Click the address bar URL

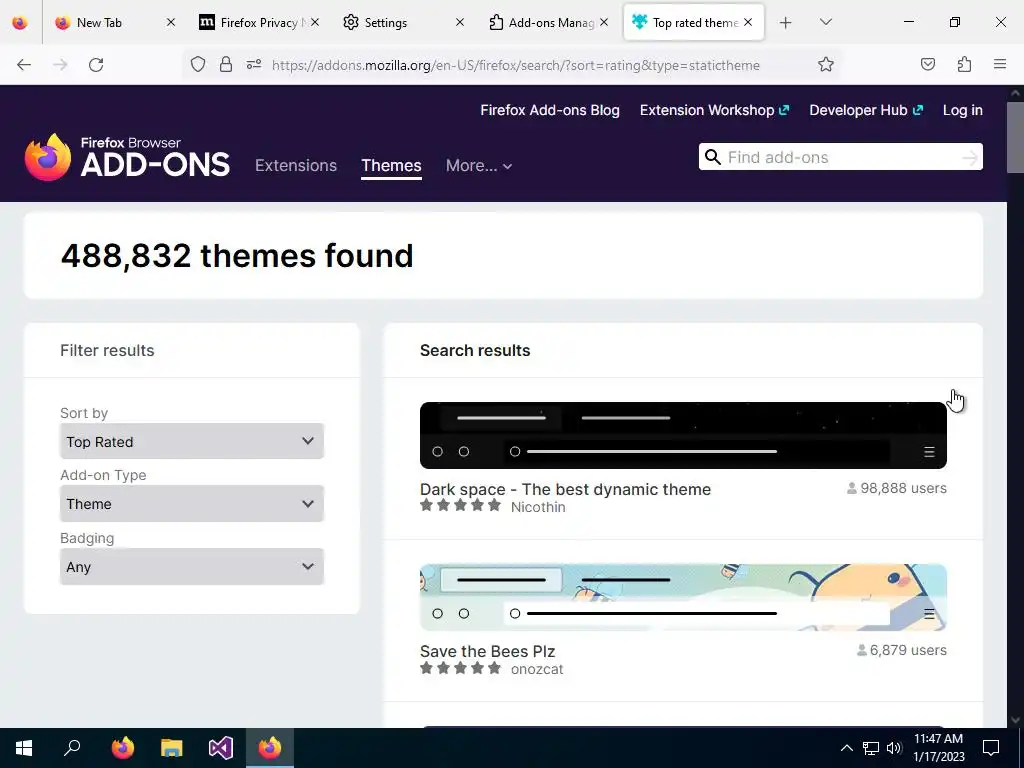tap(516, 65)
